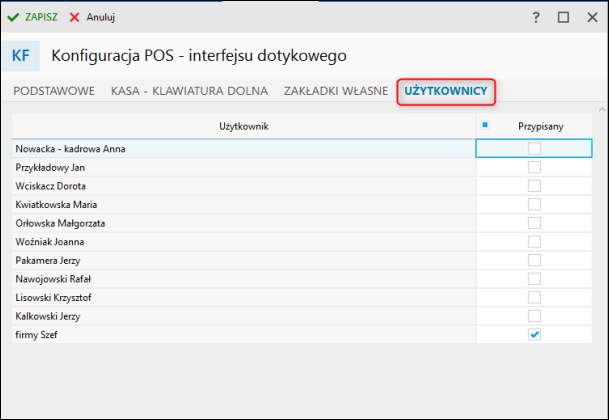Click the red Anuluj X icon

click(75, 17)
